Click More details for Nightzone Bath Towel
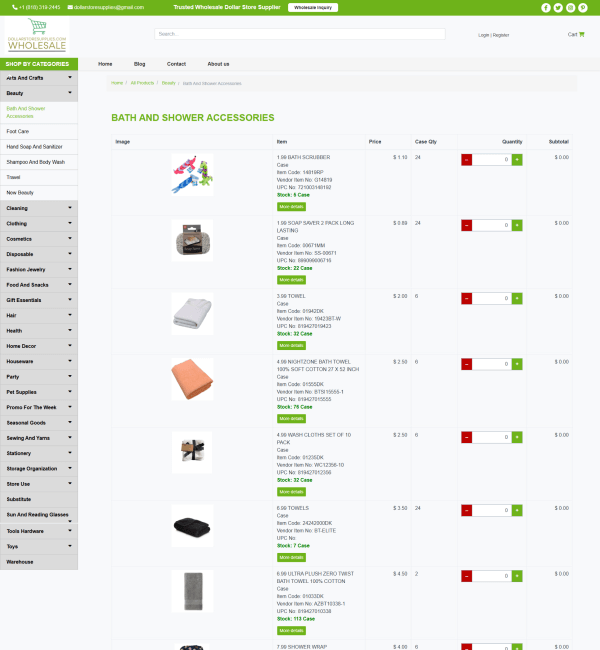The width and height of the screenshot is (600, 650). click(x=291, y=417)
